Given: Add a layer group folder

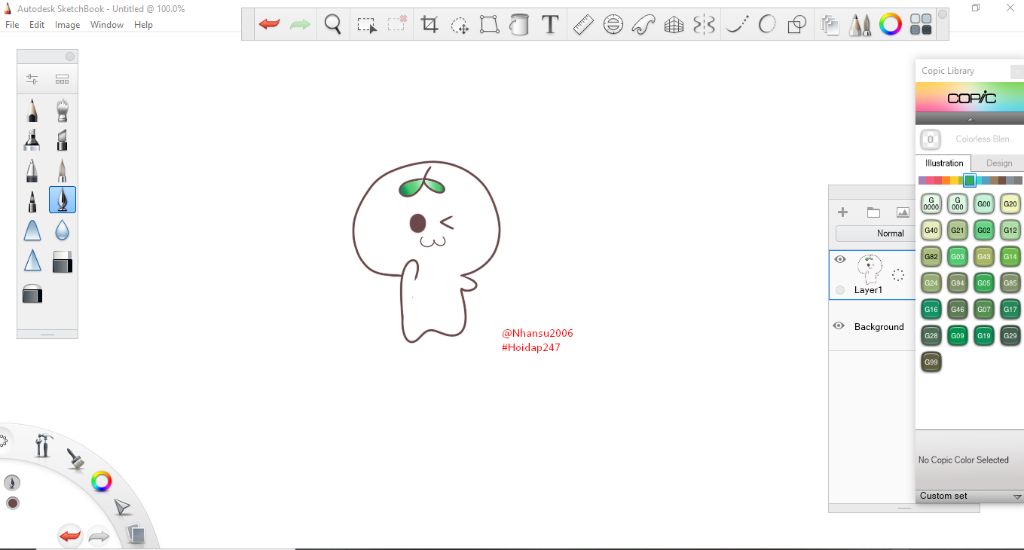Looking at the screenshot, I should [873, 212].
